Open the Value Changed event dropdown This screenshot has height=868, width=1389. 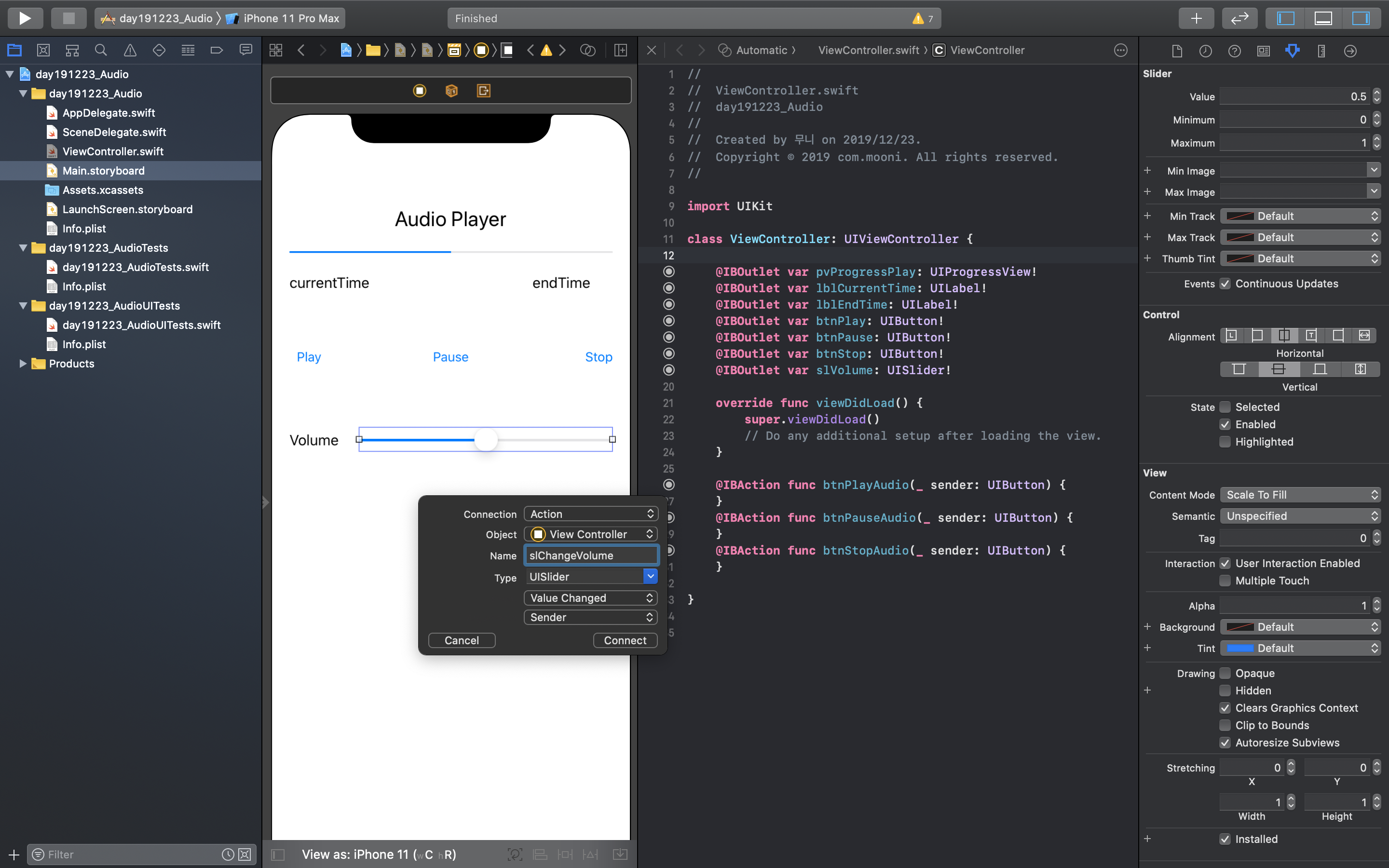591,597
